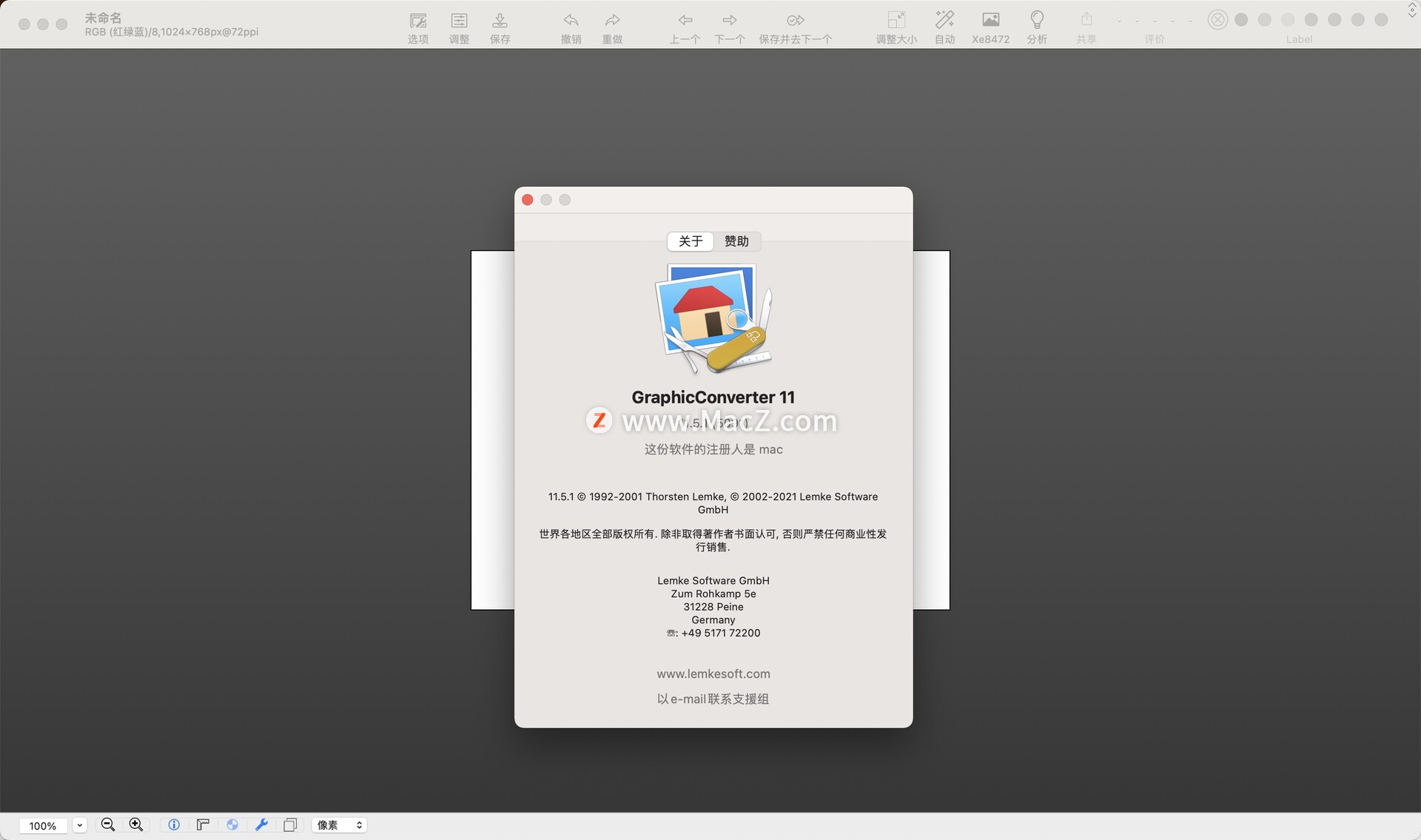Click the overlapping pages icon in status bar
Viewport: 1421px width, 840px height.
click(x=290, y=824)
